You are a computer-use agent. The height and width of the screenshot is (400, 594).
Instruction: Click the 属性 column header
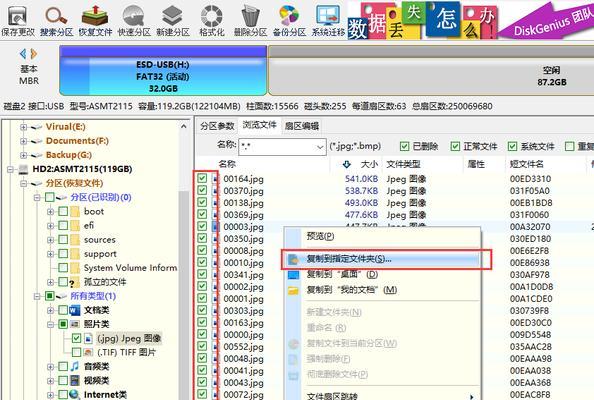(477, 164)
